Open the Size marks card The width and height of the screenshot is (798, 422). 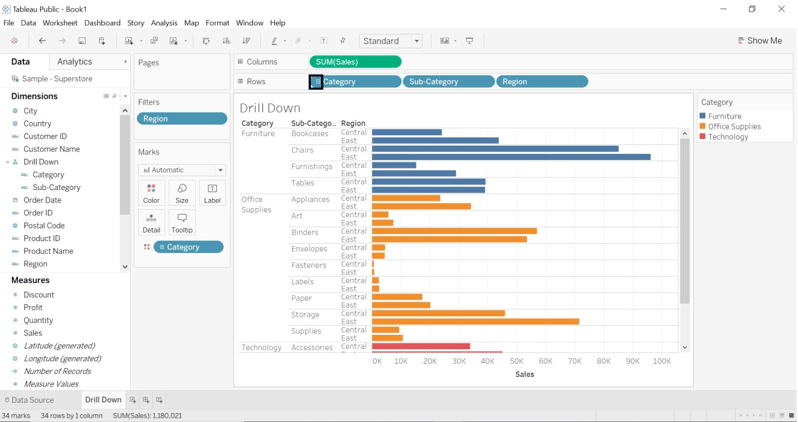(x=182, y=193)
